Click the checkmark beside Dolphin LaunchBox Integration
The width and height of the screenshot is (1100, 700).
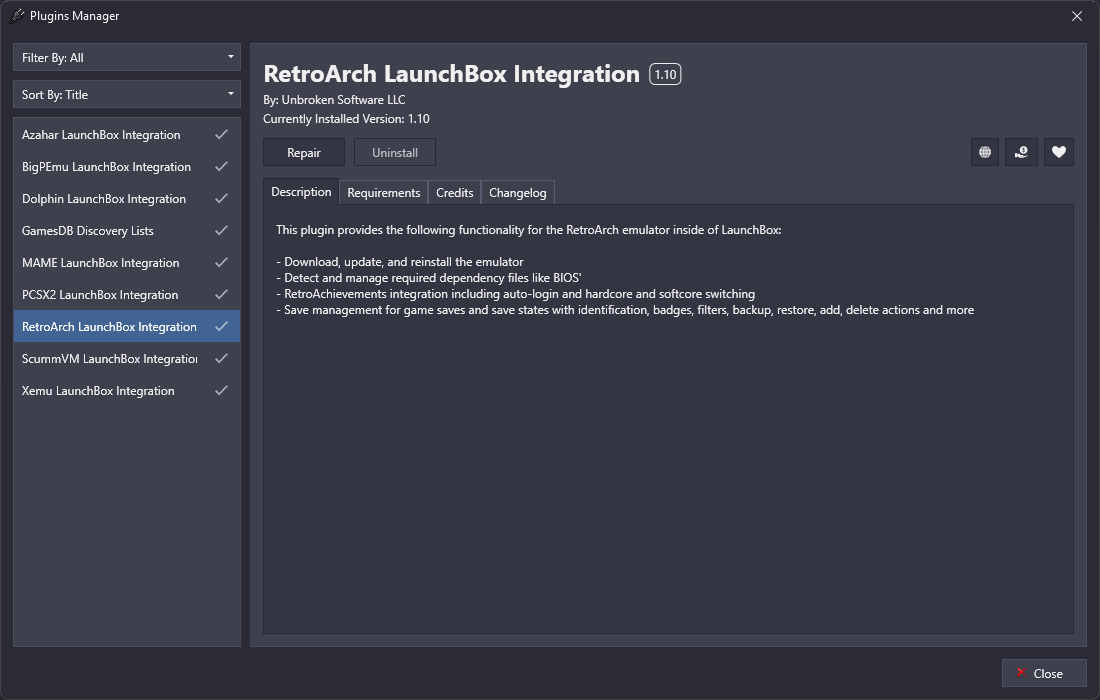(221, 198)
